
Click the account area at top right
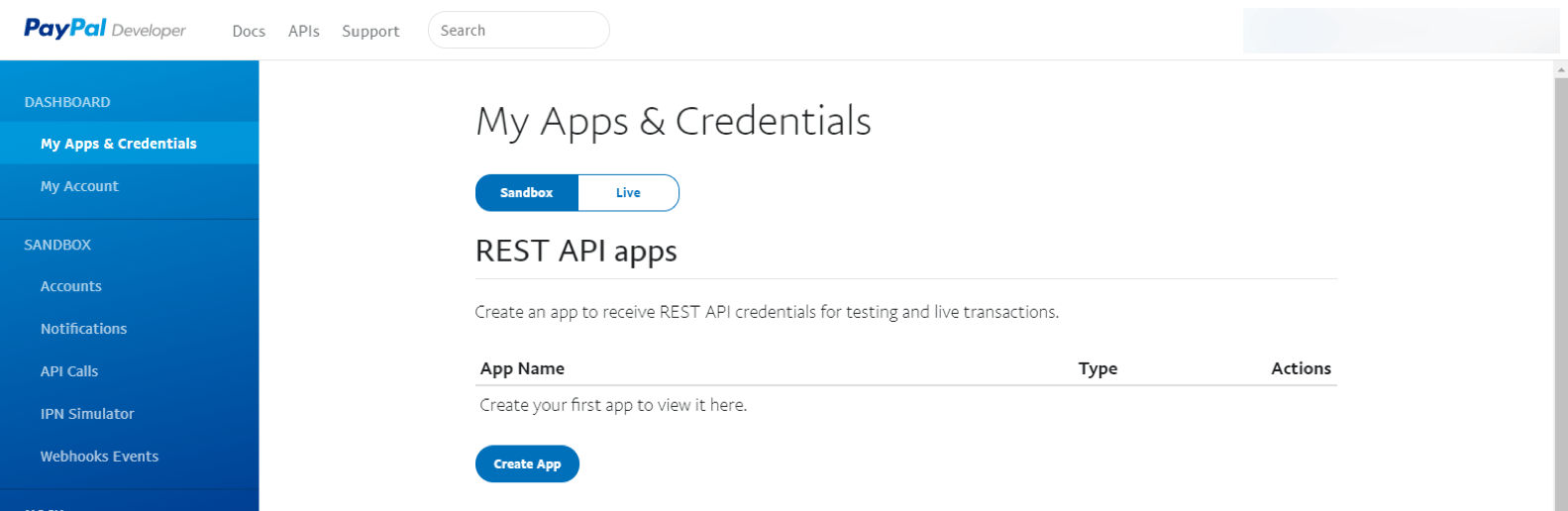[1401, 31]
